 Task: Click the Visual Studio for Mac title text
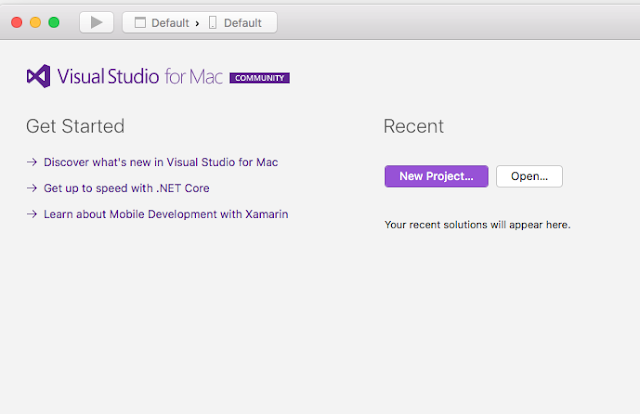click(x=140, y=76)
